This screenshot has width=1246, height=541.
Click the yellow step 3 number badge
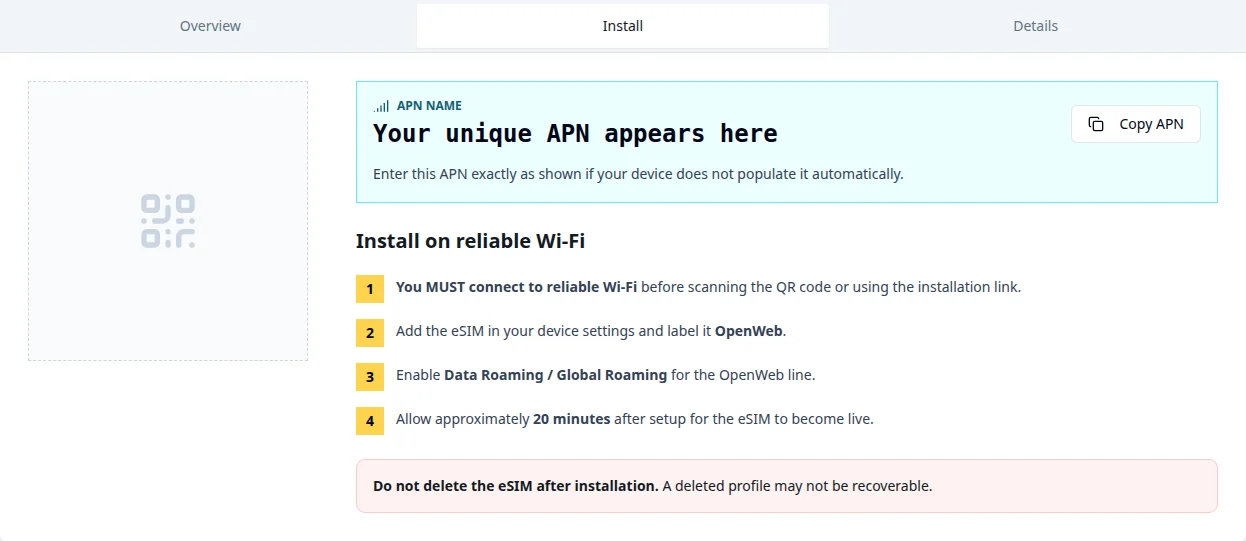(370, 377)
